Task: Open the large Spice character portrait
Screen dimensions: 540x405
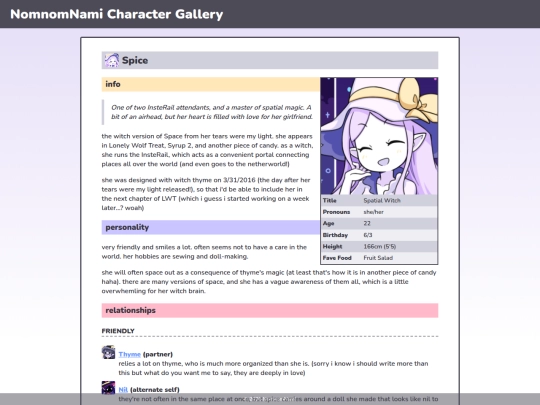Action: pyautogui.click(x=379, y=136)
